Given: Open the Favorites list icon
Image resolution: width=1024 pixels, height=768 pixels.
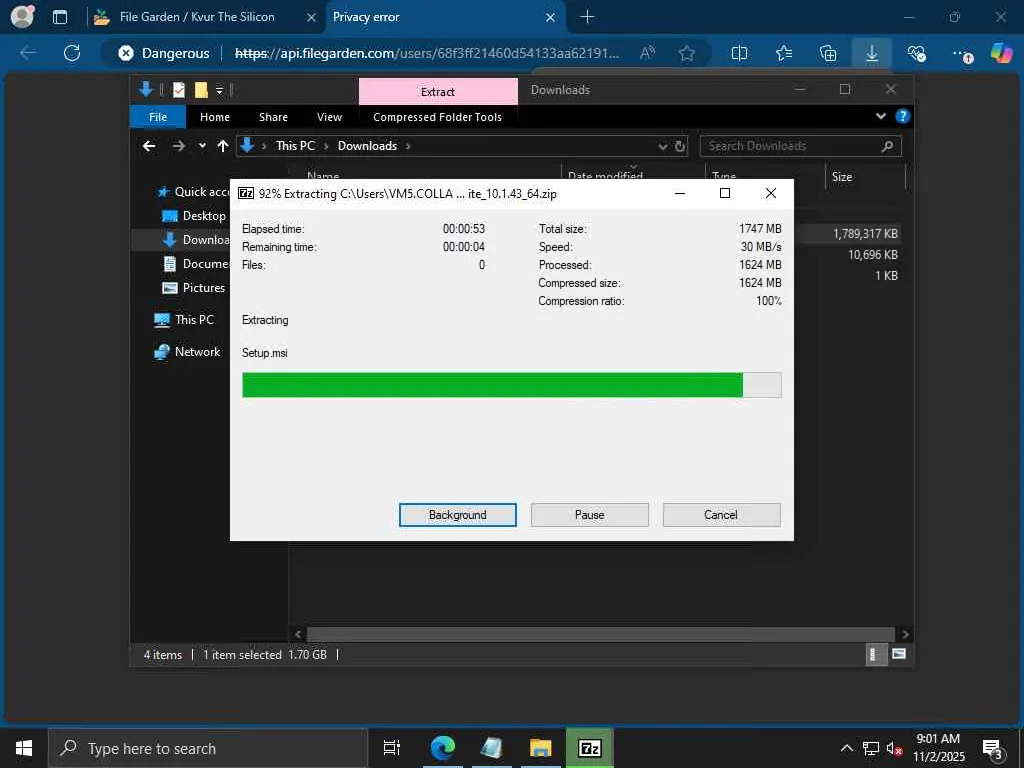Looking at the screenshot, I should (784, 53).
